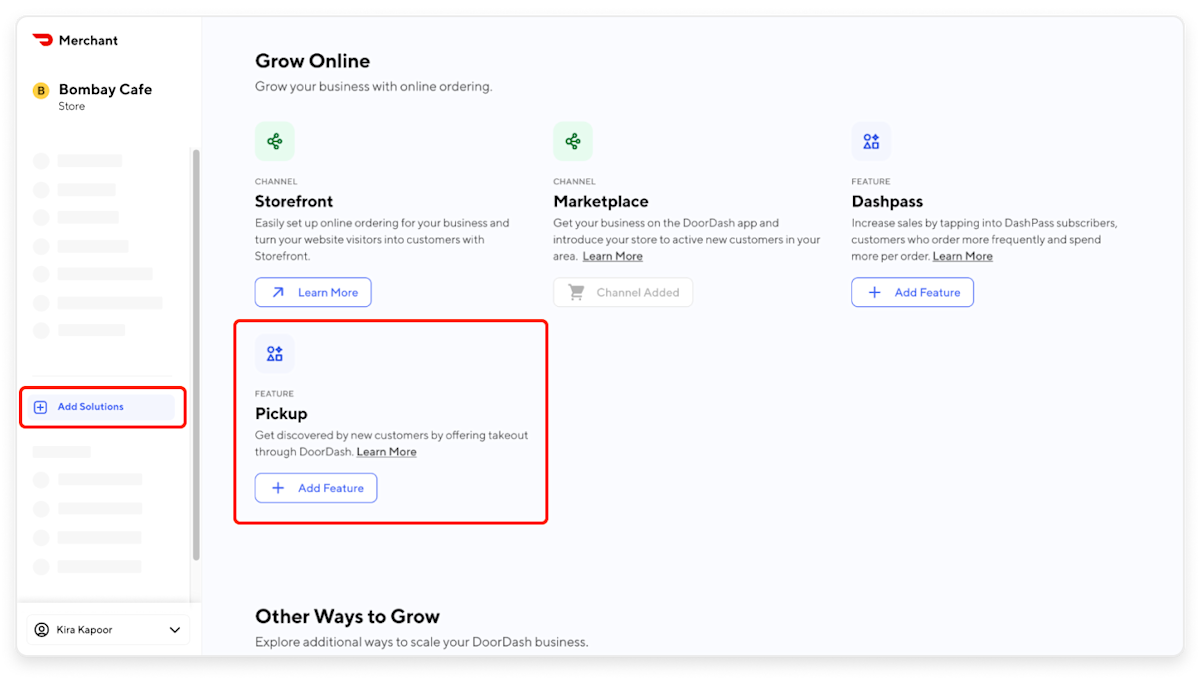Click the Grow Online heading

tap(312, 61)
